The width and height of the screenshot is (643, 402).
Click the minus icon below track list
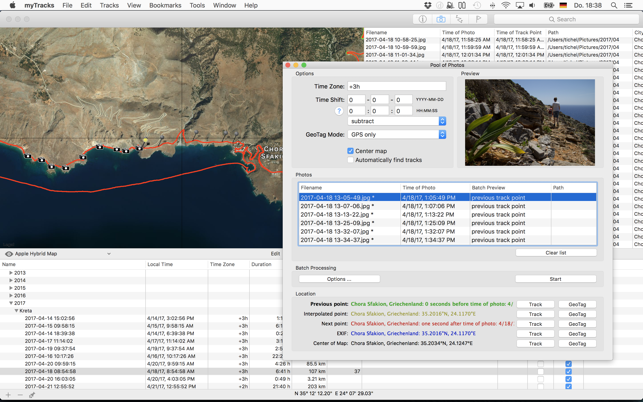pos(20,395)
